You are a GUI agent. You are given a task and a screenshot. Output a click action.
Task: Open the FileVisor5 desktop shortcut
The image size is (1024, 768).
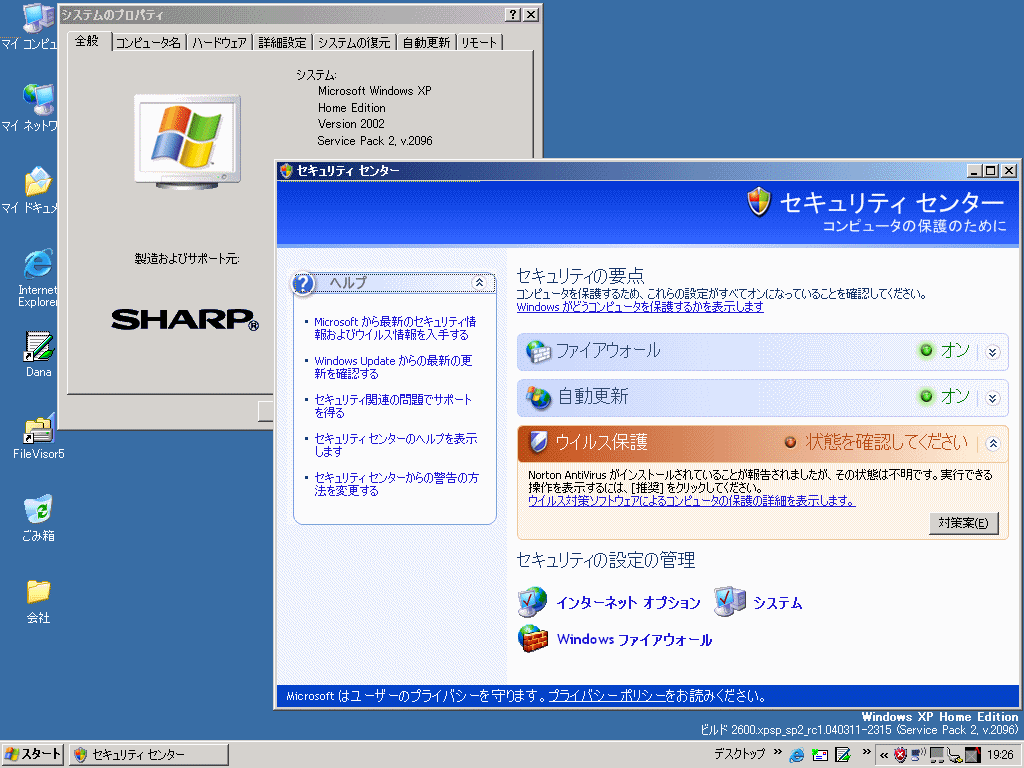coord(38,430)
